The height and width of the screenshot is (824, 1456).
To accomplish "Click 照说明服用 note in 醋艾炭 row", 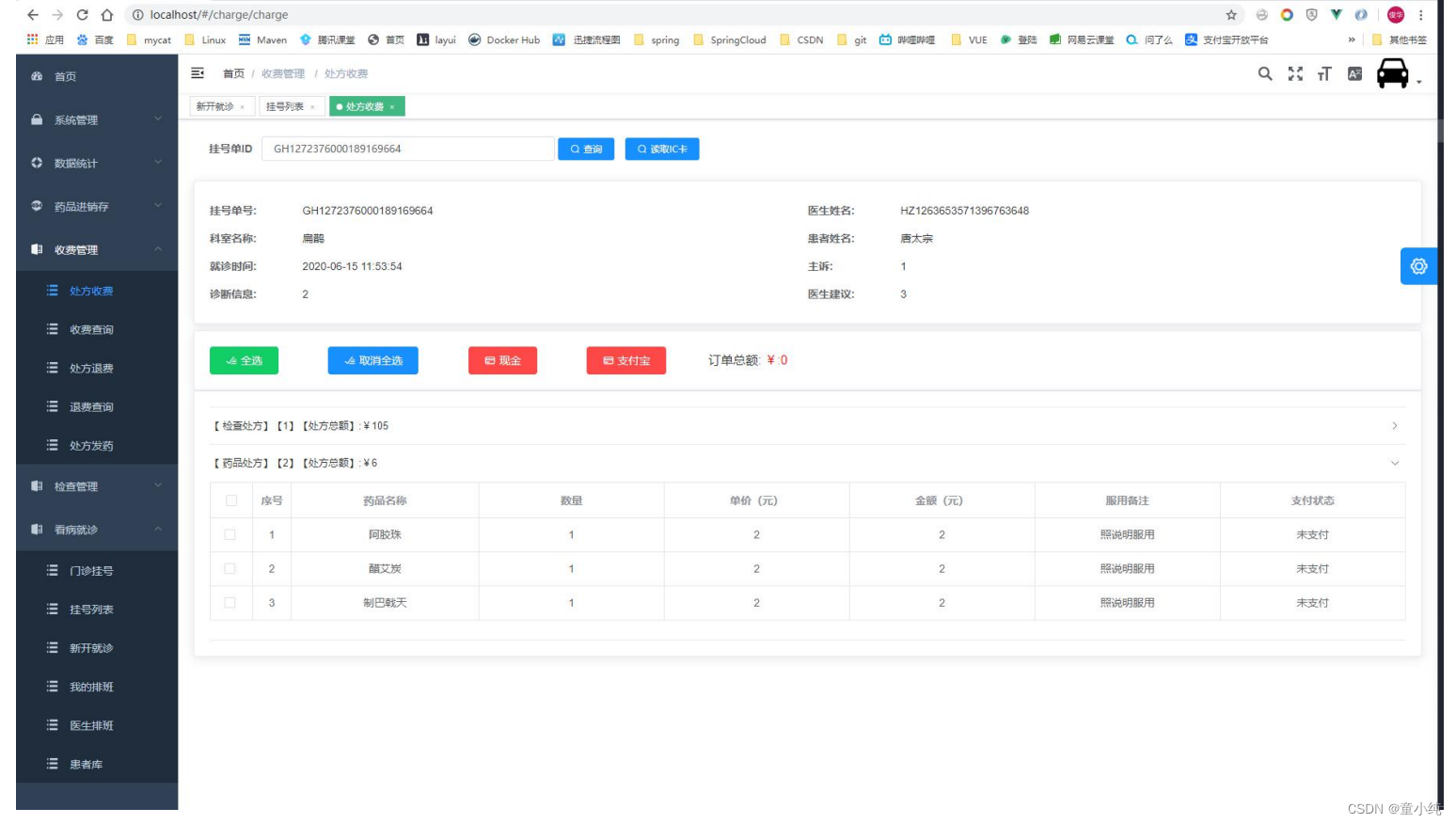I will pyautogui.click(x=1127, y=568).
